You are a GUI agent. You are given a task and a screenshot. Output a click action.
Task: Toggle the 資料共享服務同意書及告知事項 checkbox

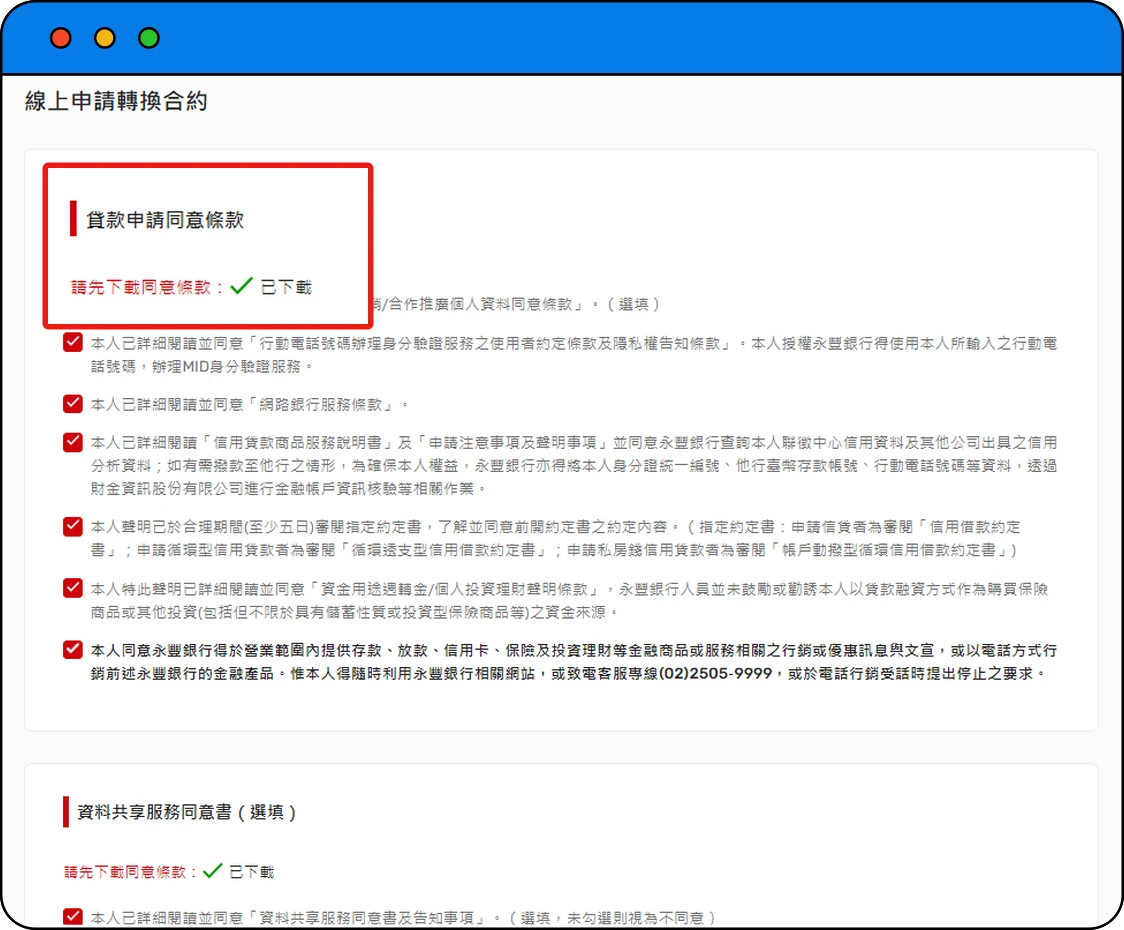pyautogui.click(x=72, y=916)
